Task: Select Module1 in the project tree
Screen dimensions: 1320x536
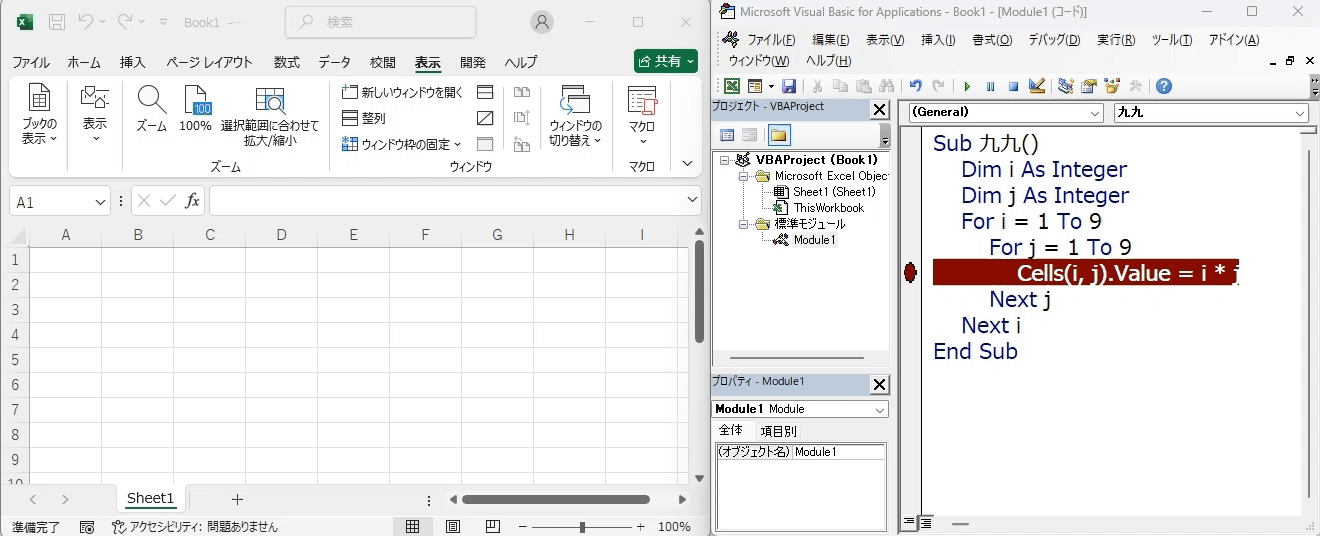Action: coord(814,240)
